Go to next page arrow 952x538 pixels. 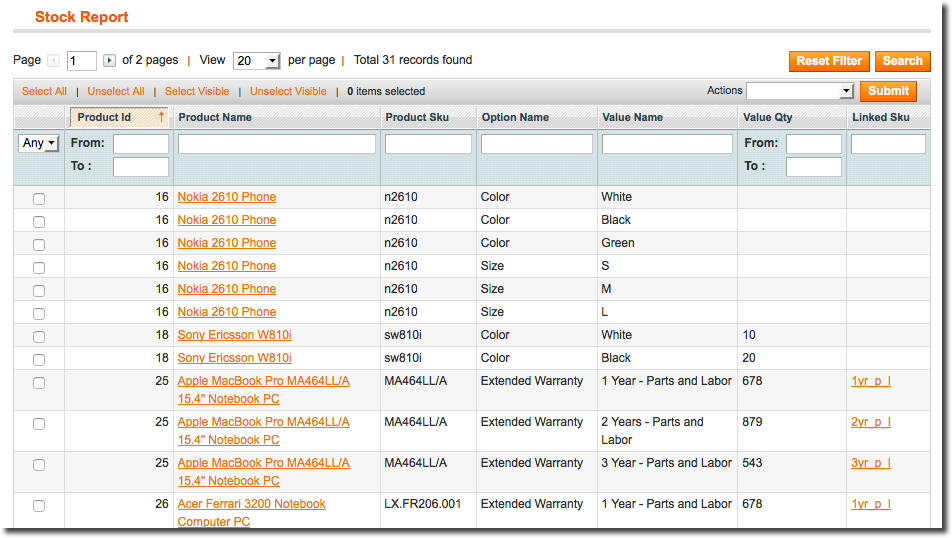(109, 61)
